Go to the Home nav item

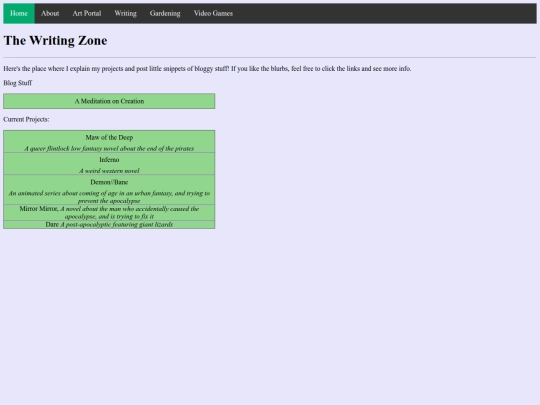click(19, 13)
